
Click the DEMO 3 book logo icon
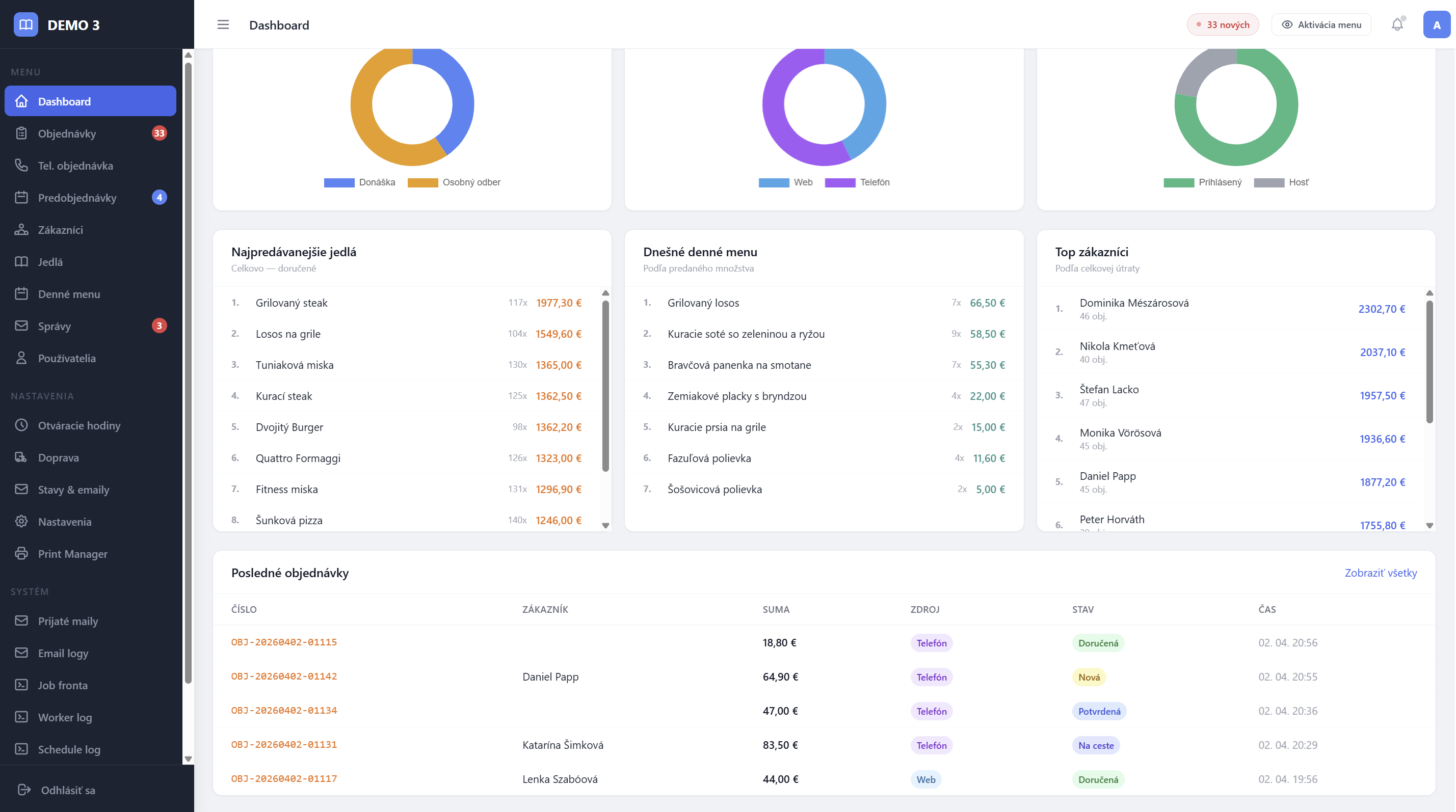[26, 25]
